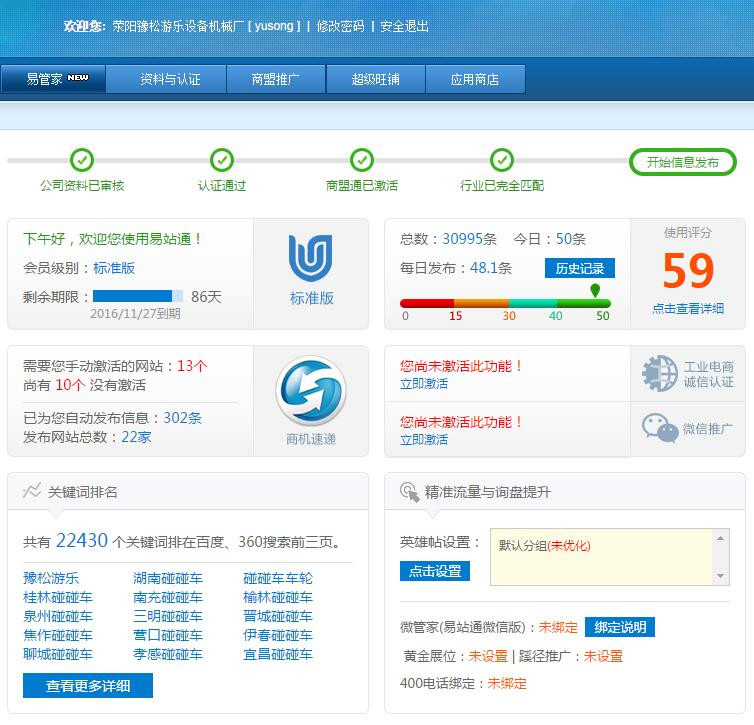Click the 商盟通已激活 green checkmark icon
Image resolution: width=754 pixels, height=725 pixels.
pos(362,160)
